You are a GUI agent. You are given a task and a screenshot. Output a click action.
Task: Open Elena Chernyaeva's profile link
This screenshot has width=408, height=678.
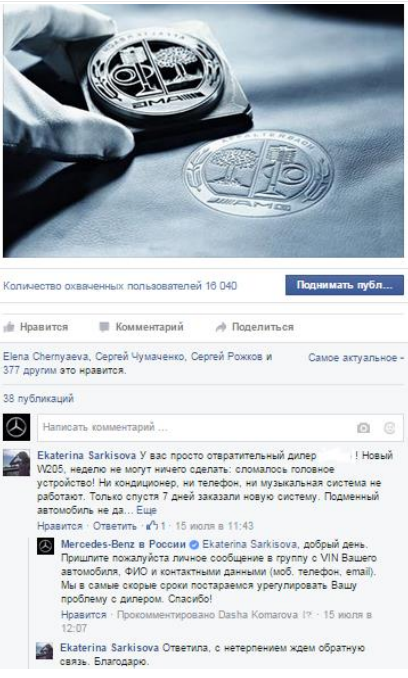point(46,357)
